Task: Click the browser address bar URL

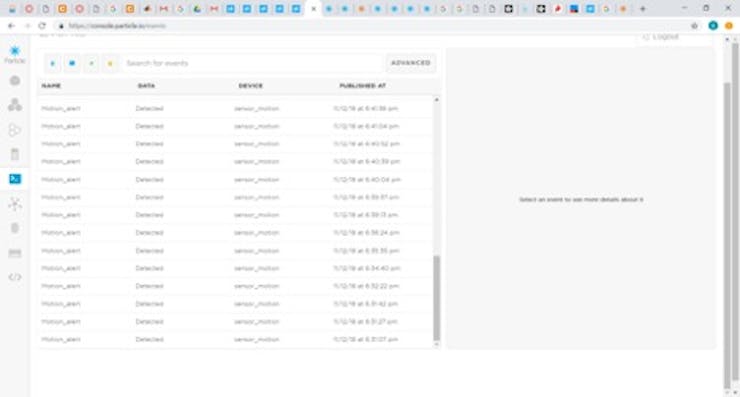Action: [117, 26]
